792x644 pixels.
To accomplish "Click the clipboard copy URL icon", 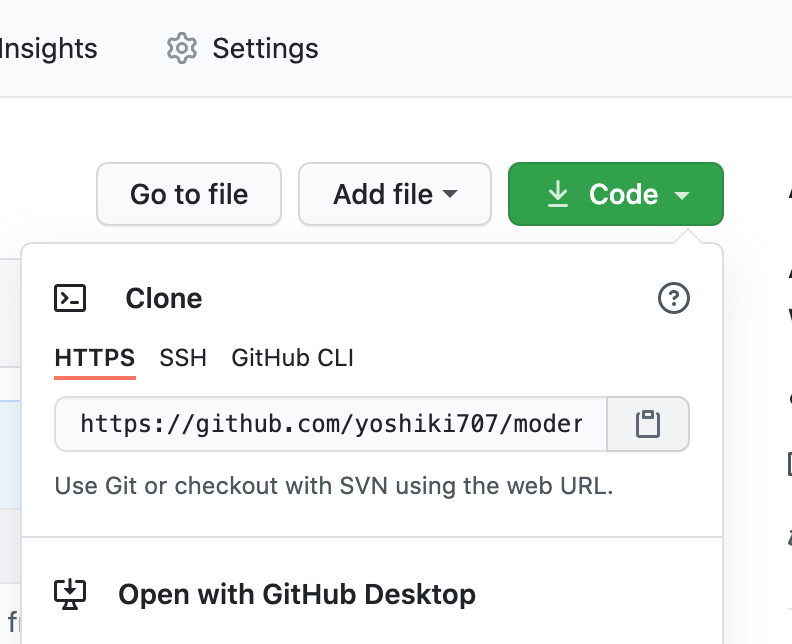I will pos(648,424).
